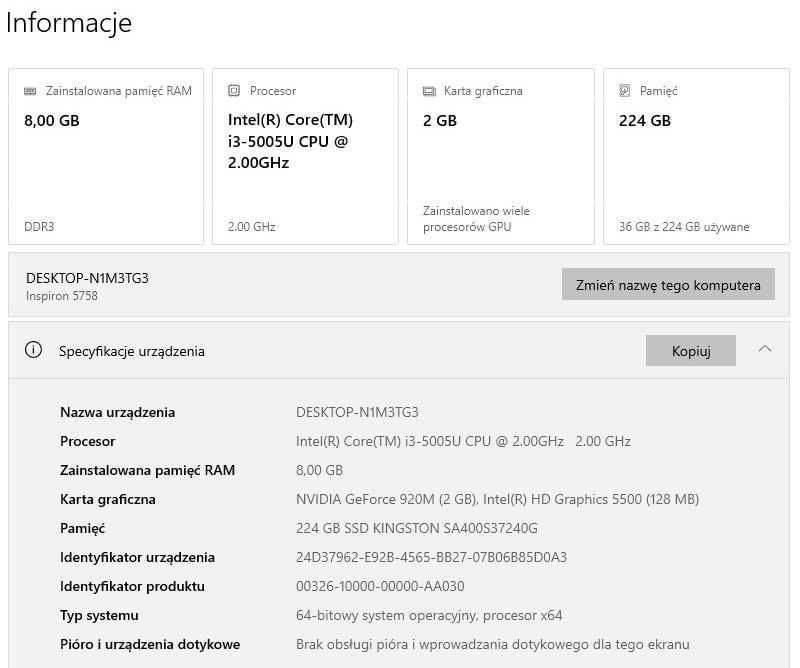Click the NVIDIA GeForce 920M graphics text
Viewport: 800px width, 668px height.
[383, 499]
